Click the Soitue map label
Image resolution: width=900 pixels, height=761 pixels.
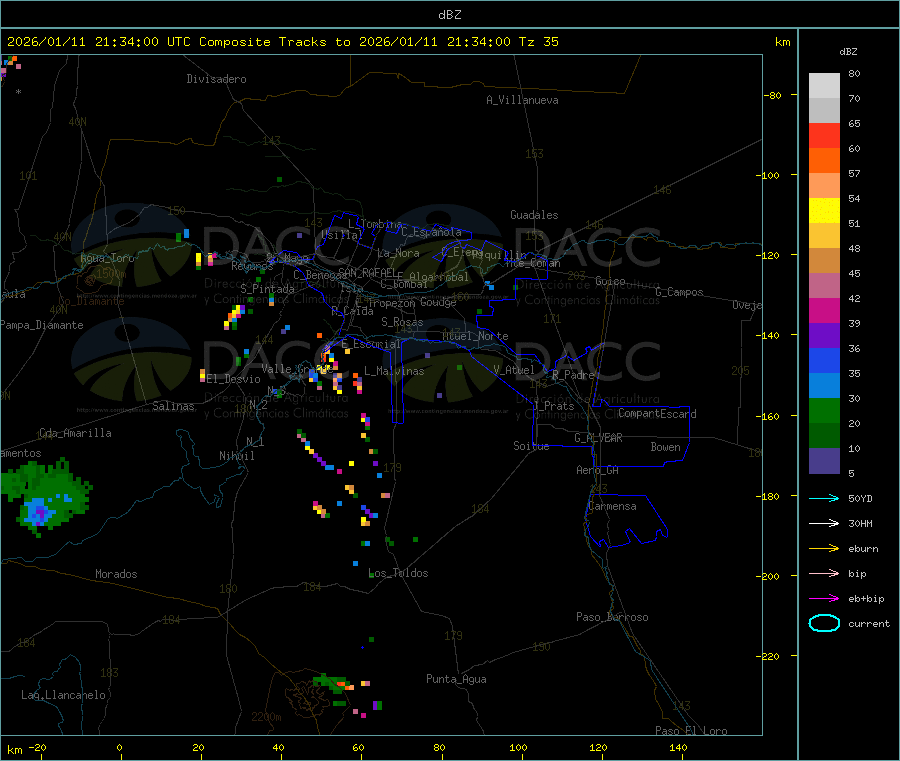point(531,446)
